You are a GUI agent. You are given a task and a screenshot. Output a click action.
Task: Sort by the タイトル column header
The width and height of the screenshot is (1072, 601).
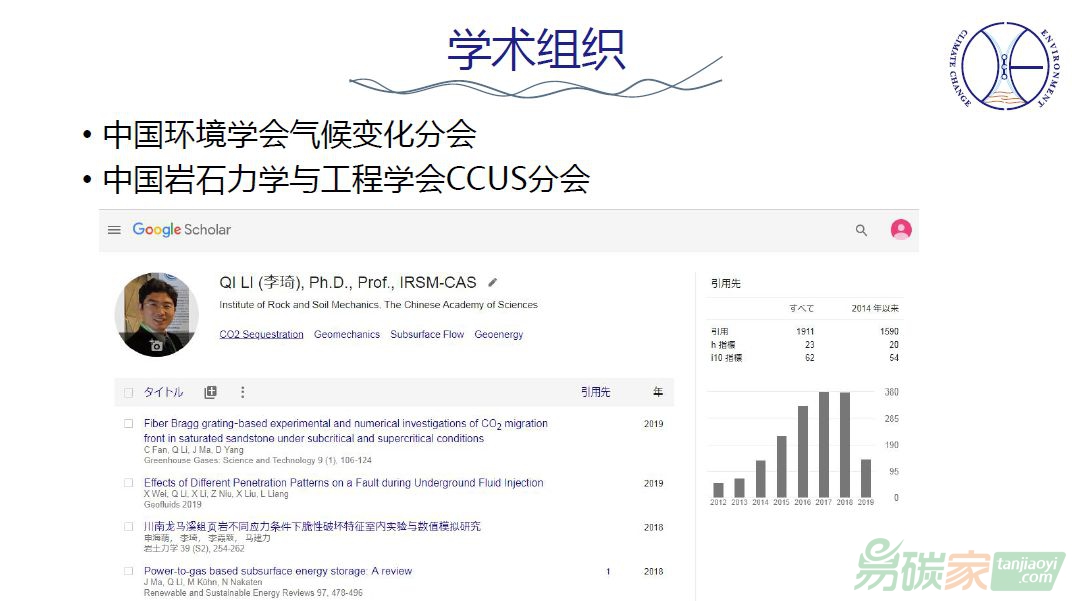pyautogui.click(x=163, y=393)
